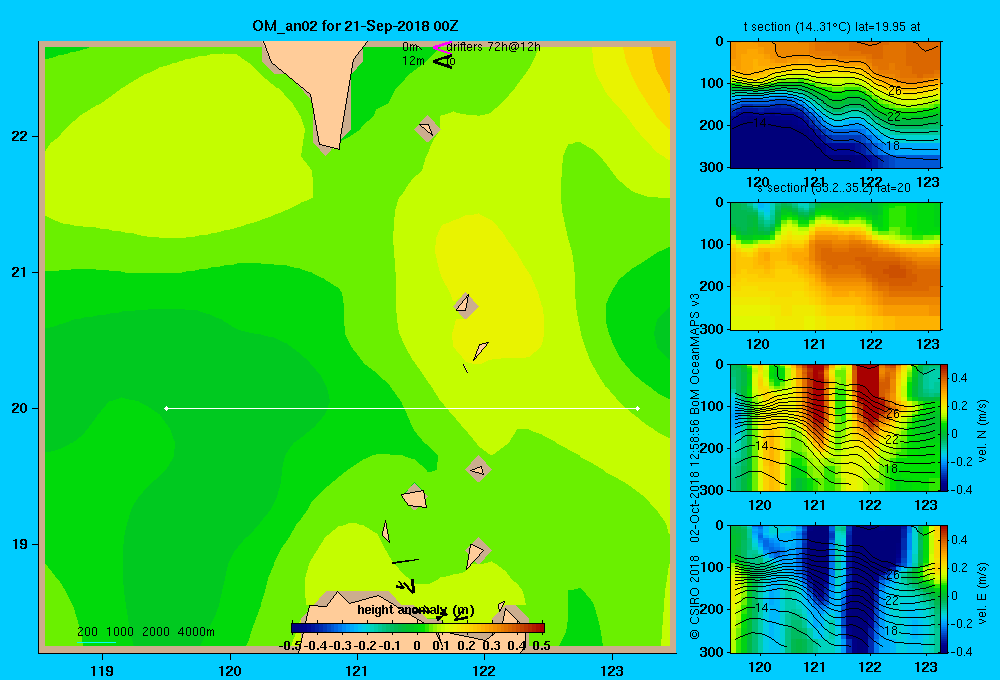
Task: Open the salinity section plot
Action: [835, 266]
